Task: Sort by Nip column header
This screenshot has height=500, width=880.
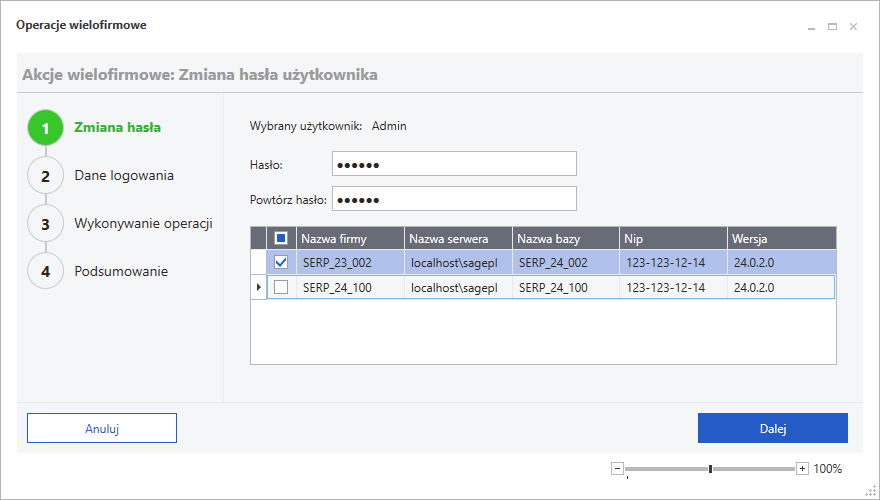Action: pos(673,238)
